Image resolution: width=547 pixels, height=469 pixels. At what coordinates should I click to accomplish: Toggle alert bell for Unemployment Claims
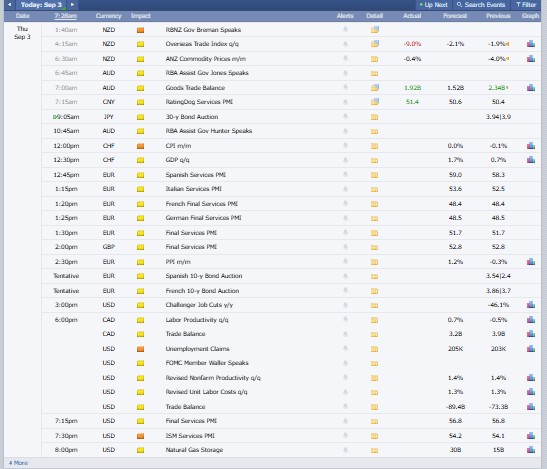(x=345, y=348)
